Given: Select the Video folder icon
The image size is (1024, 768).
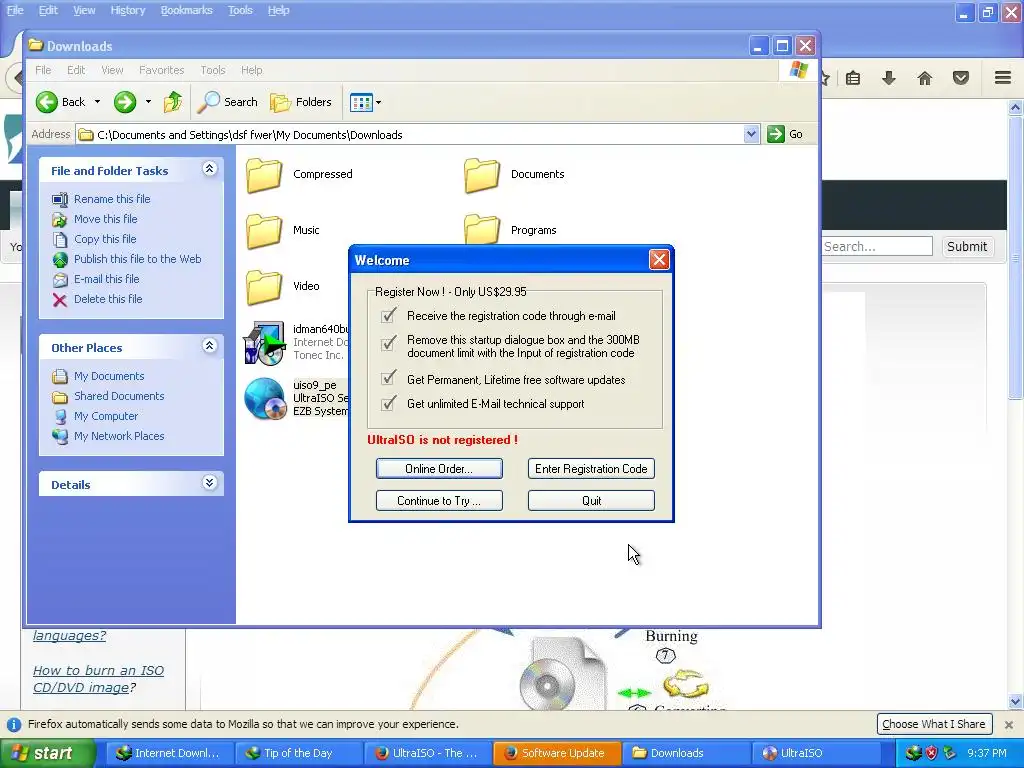Looking at the screenshot, I should click(x=264, y=287).
